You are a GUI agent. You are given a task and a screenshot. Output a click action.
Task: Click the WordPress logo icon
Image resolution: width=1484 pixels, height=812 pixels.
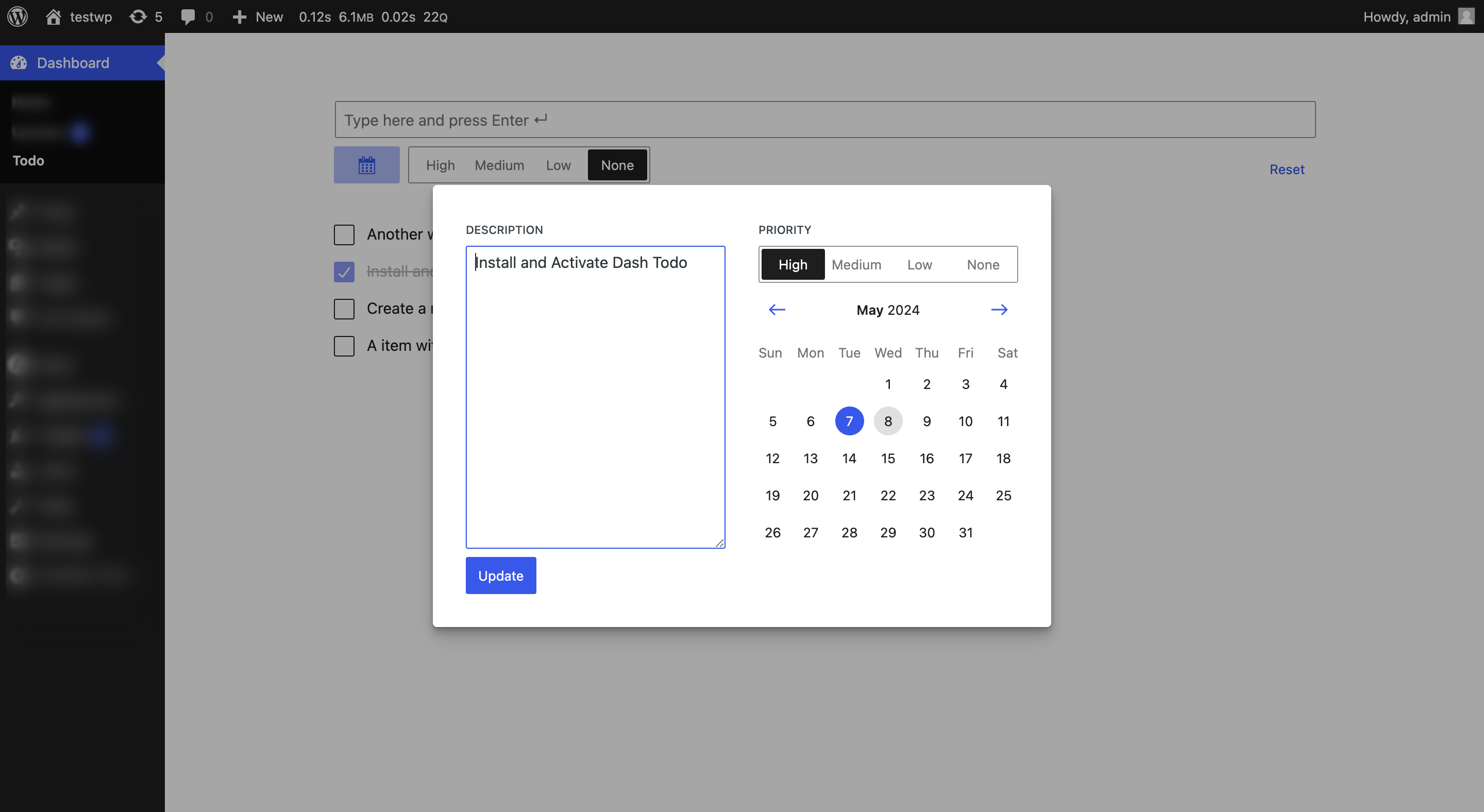coord(18,16)
